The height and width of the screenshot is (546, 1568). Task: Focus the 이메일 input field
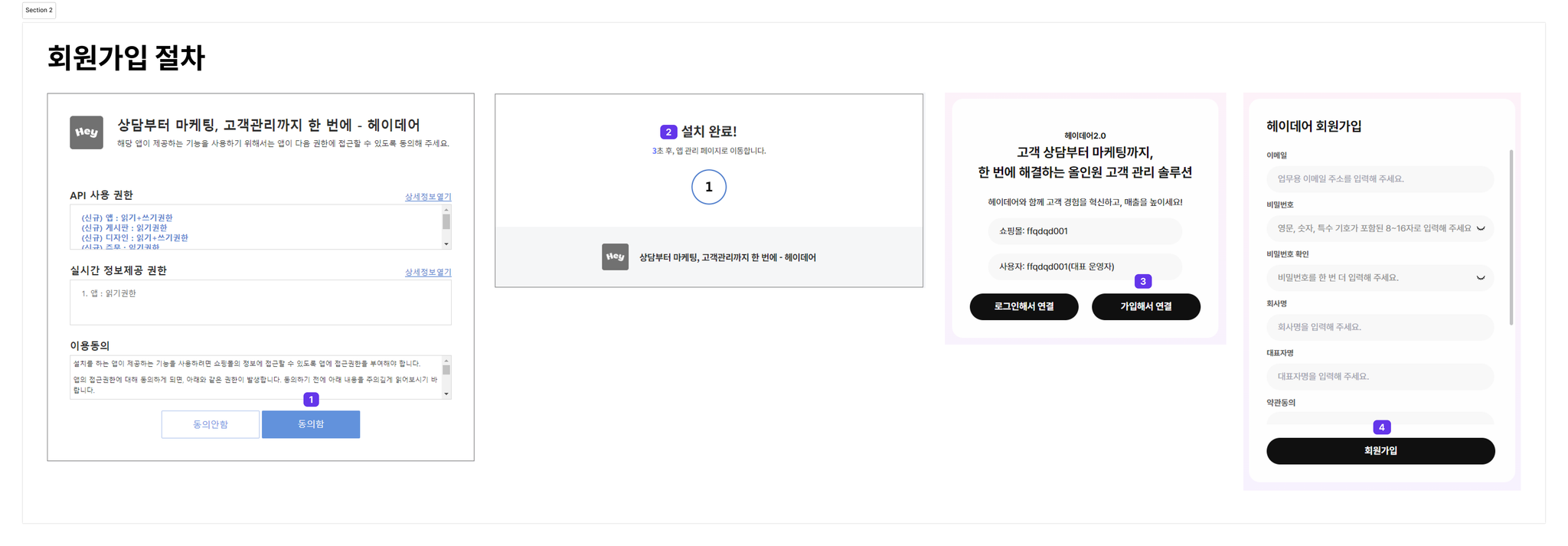[x=1380, y=179]
